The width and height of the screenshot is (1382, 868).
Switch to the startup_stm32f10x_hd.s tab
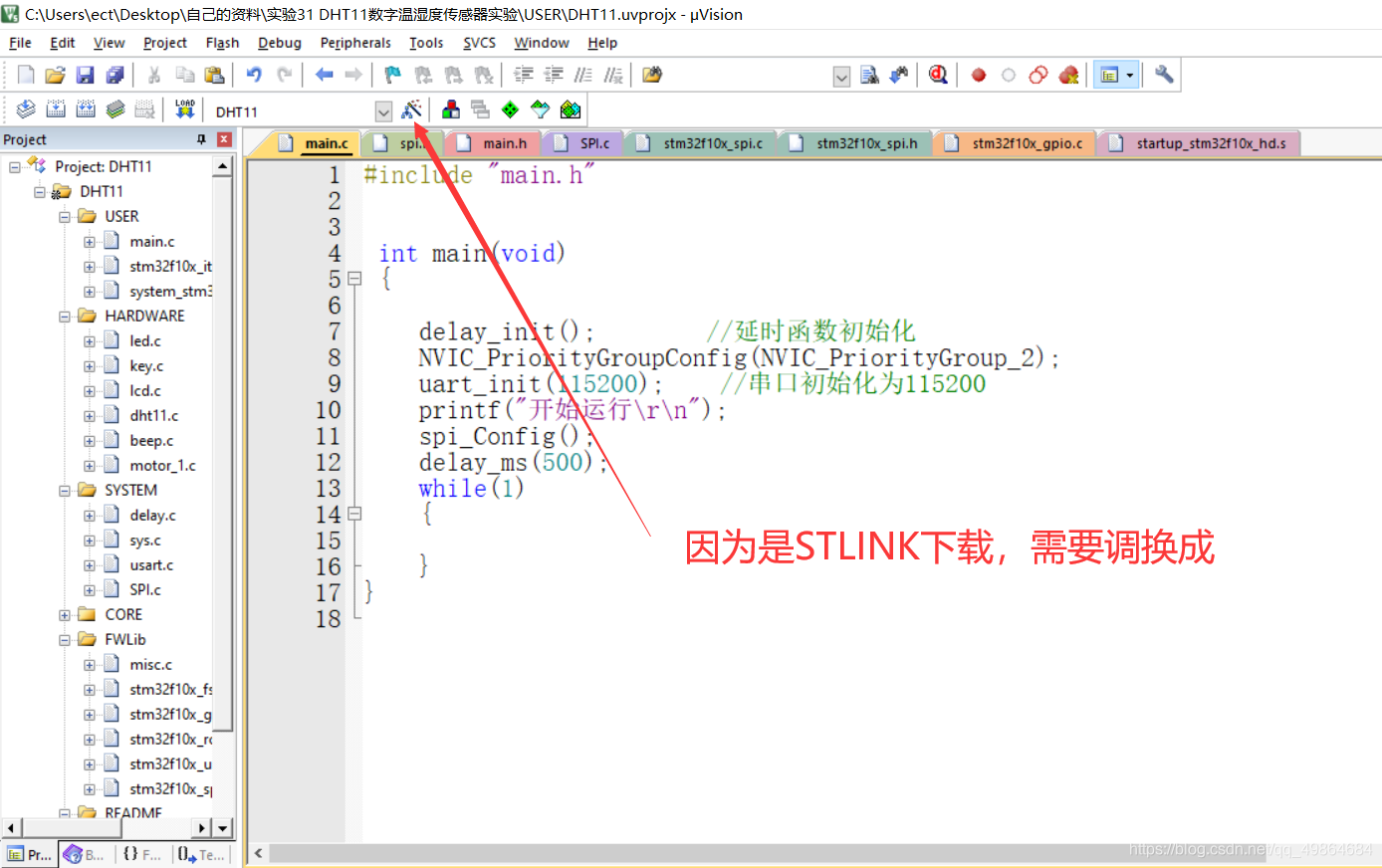pos(1199,143)
